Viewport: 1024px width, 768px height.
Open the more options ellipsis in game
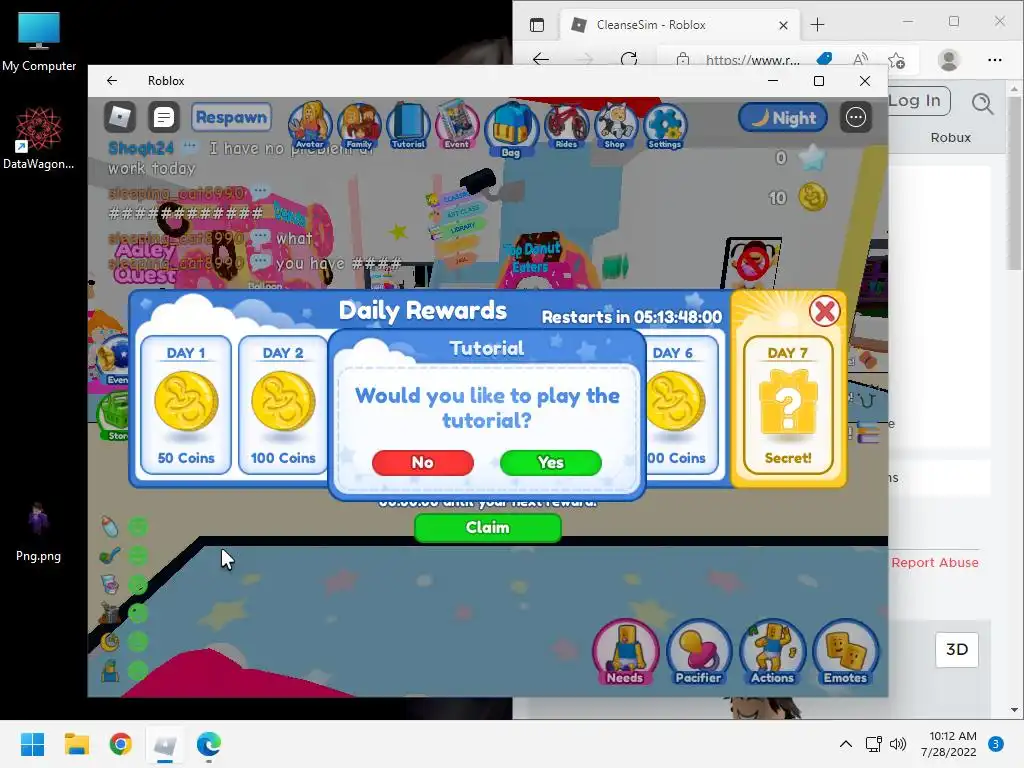[856, 118]
